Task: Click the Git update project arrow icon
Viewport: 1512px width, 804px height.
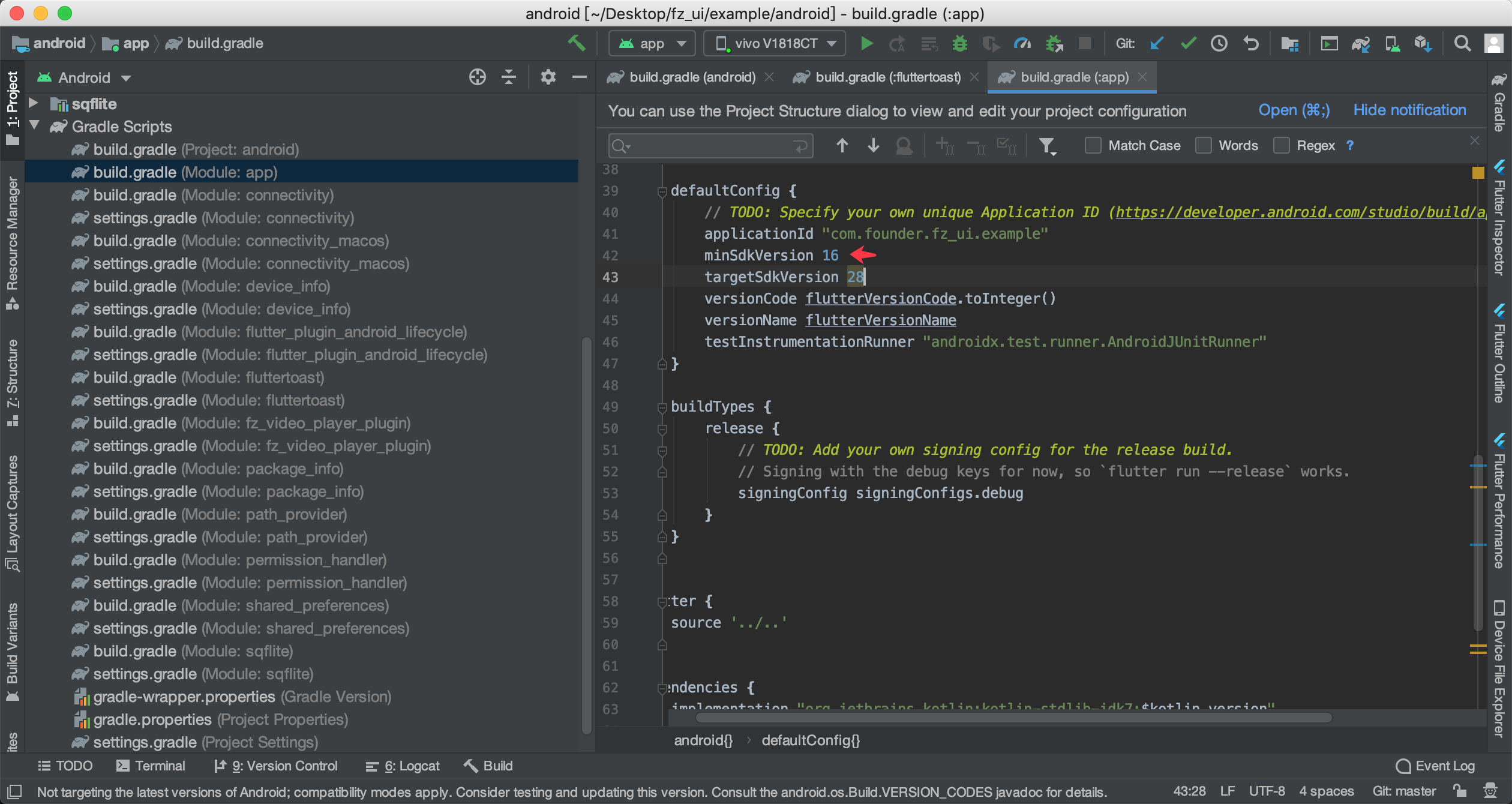Action: (1157, 43)
